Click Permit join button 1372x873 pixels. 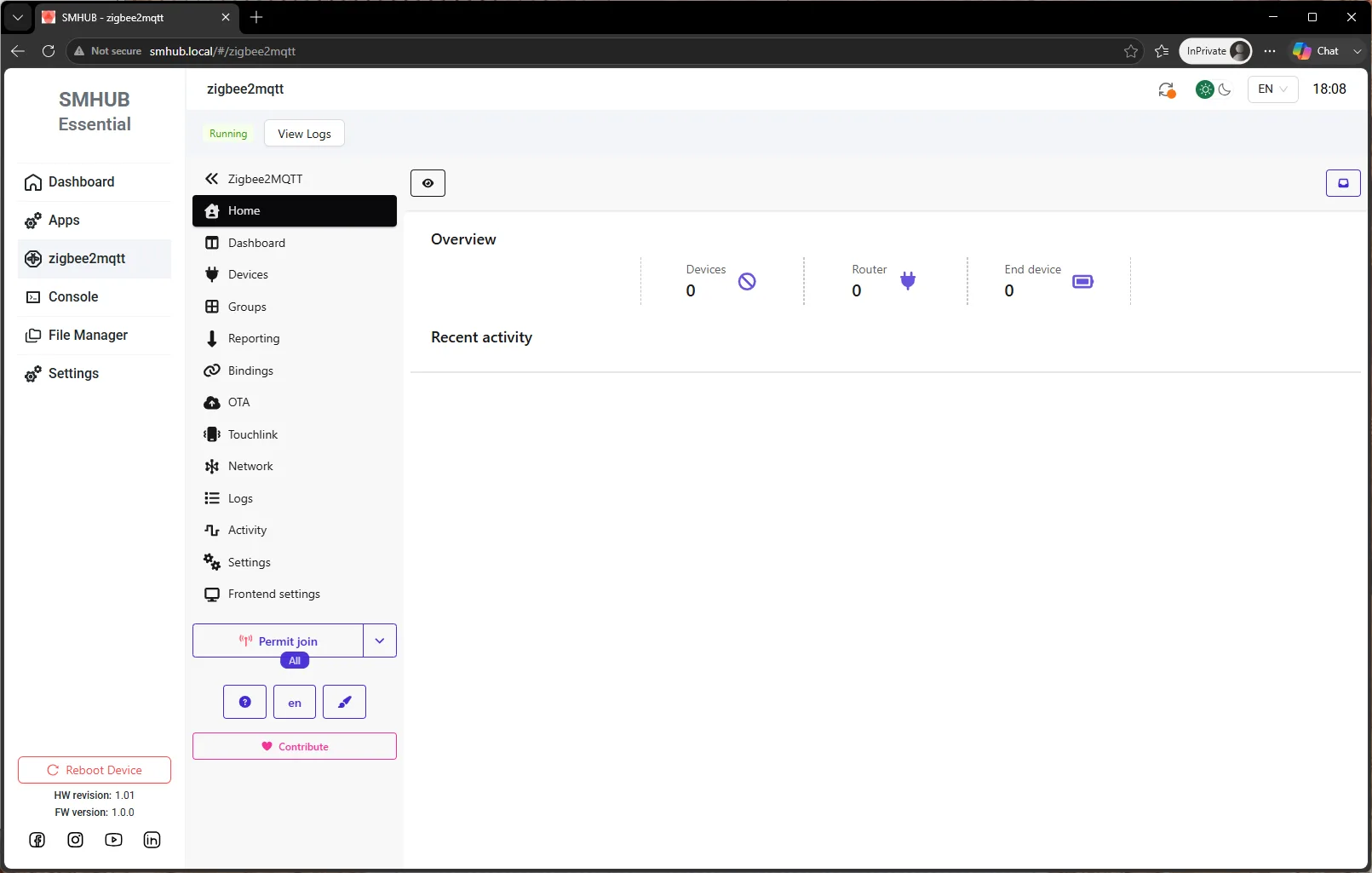click(278, 640)
